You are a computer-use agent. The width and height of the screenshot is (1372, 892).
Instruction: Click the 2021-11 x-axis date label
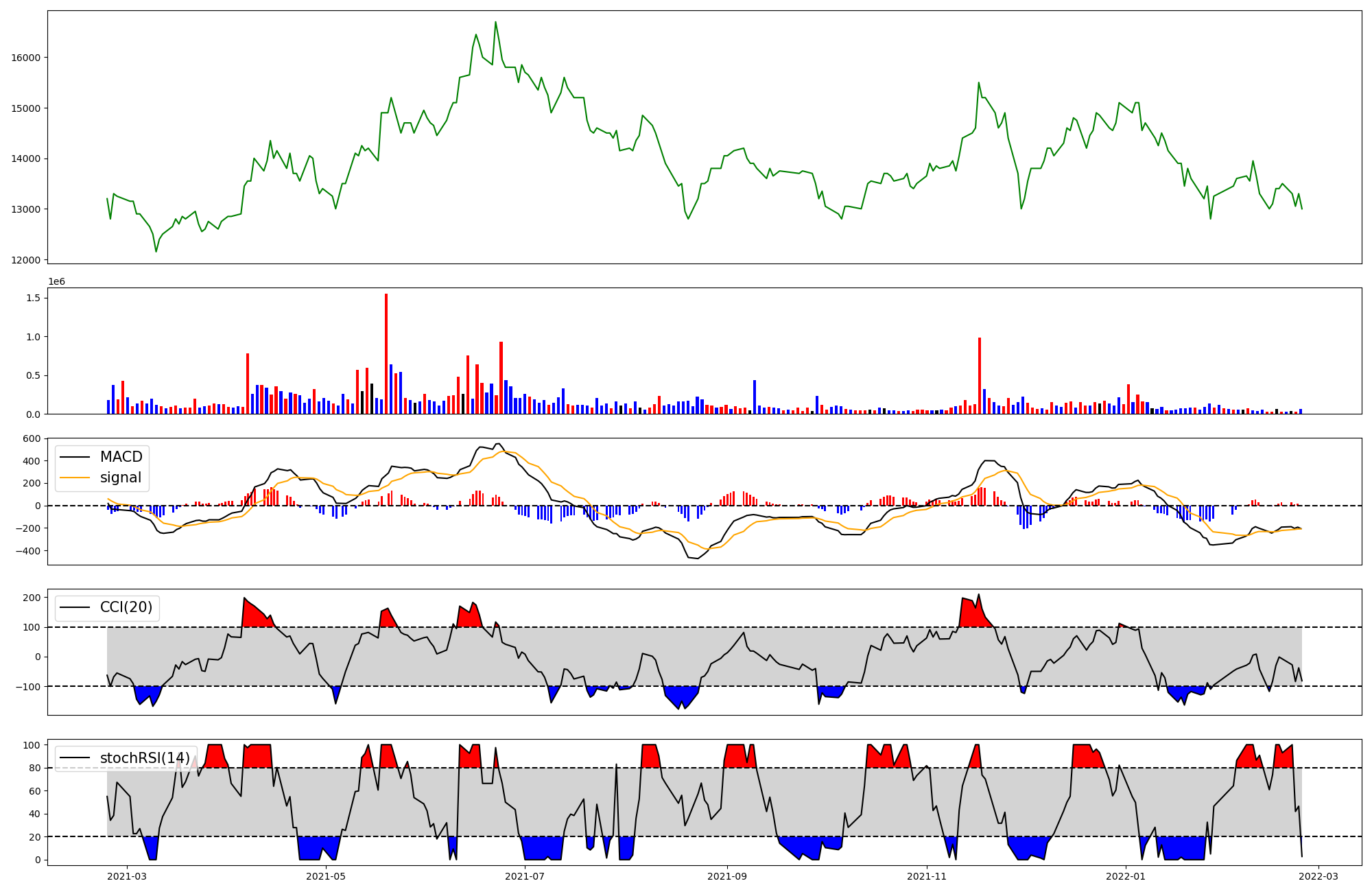pos(927,876)
